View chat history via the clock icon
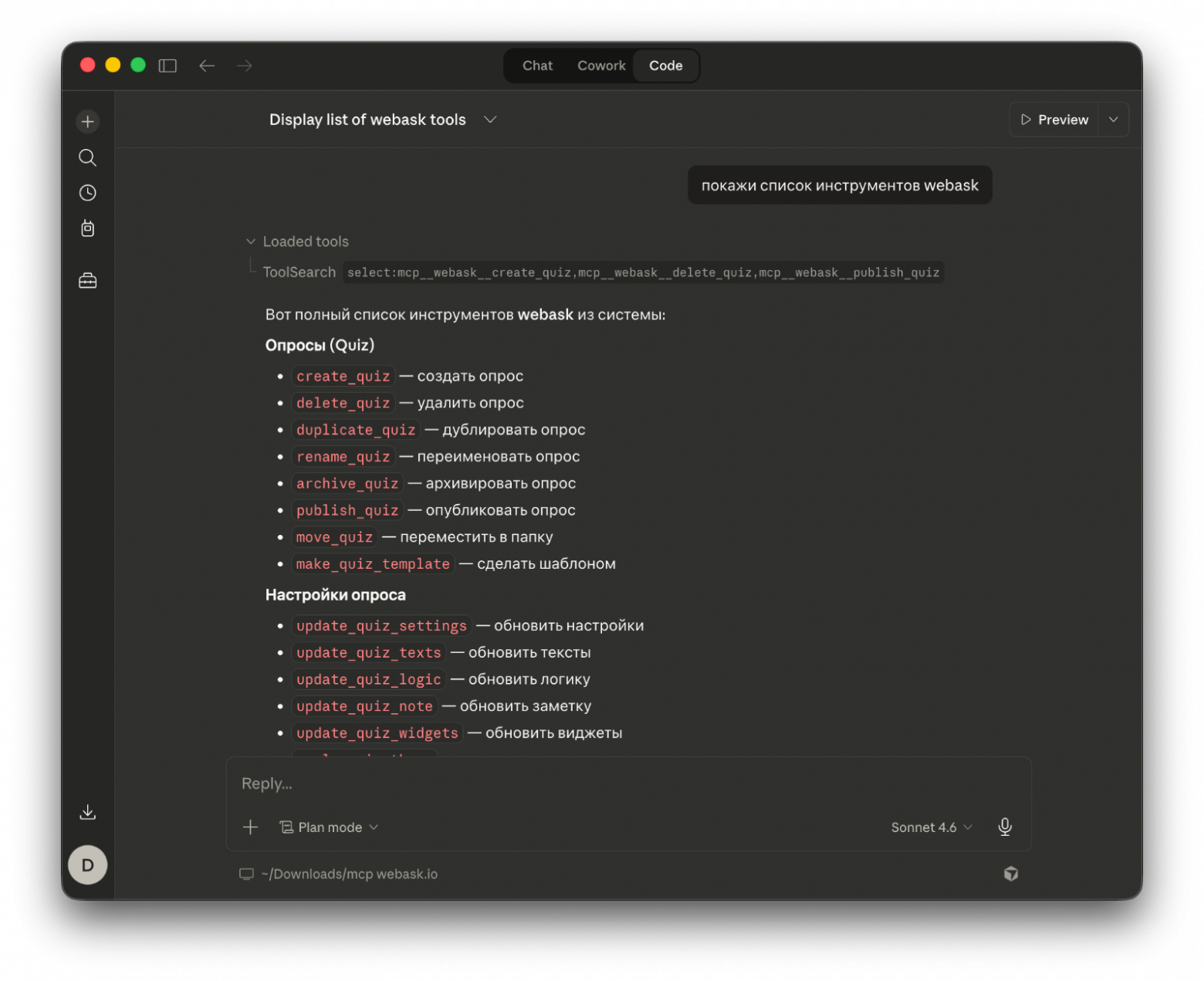Viewport: 1204px width, 981px height. pyautogui.click(x=87, y=193)
